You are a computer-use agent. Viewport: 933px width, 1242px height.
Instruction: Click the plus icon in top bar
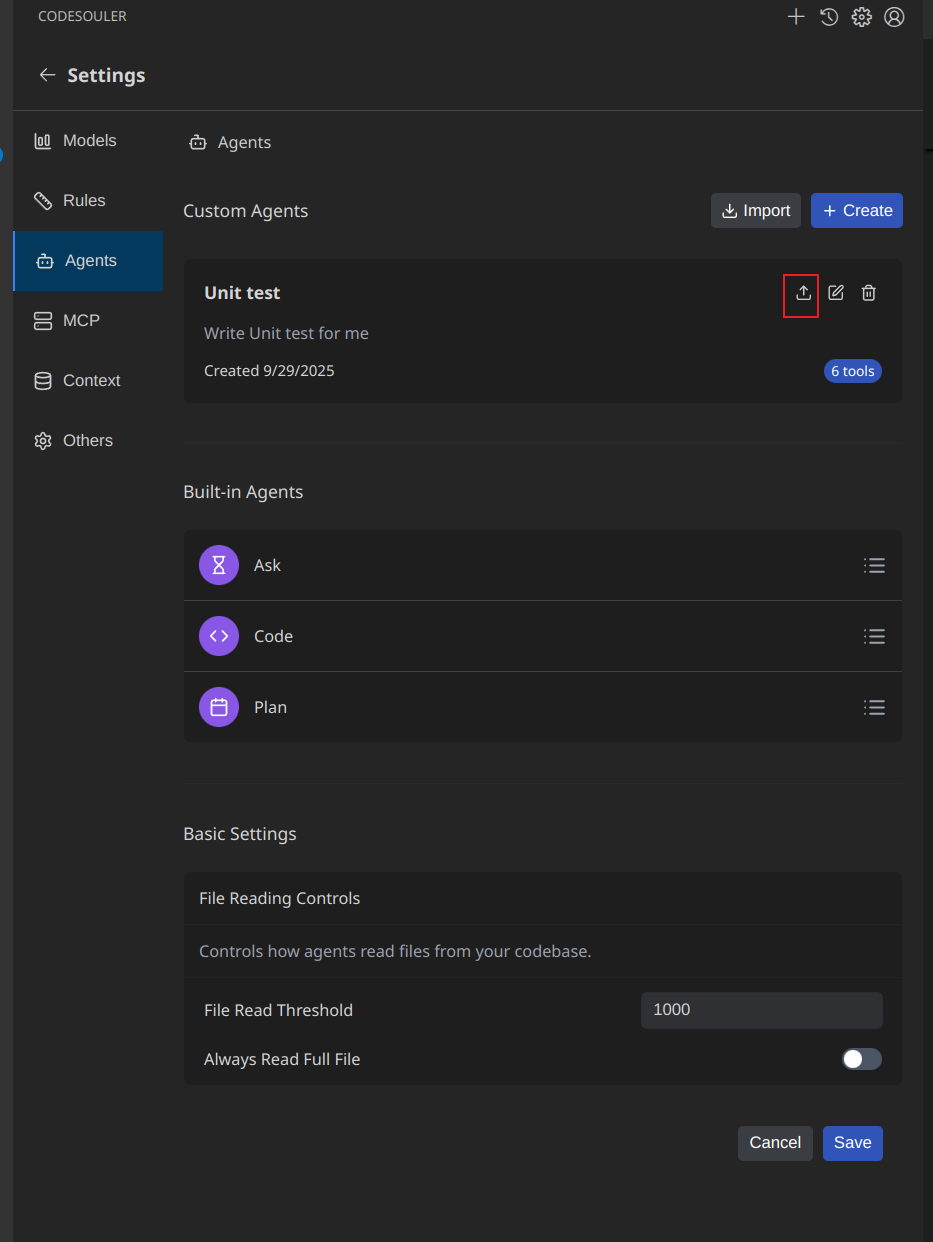click(796, 17)
